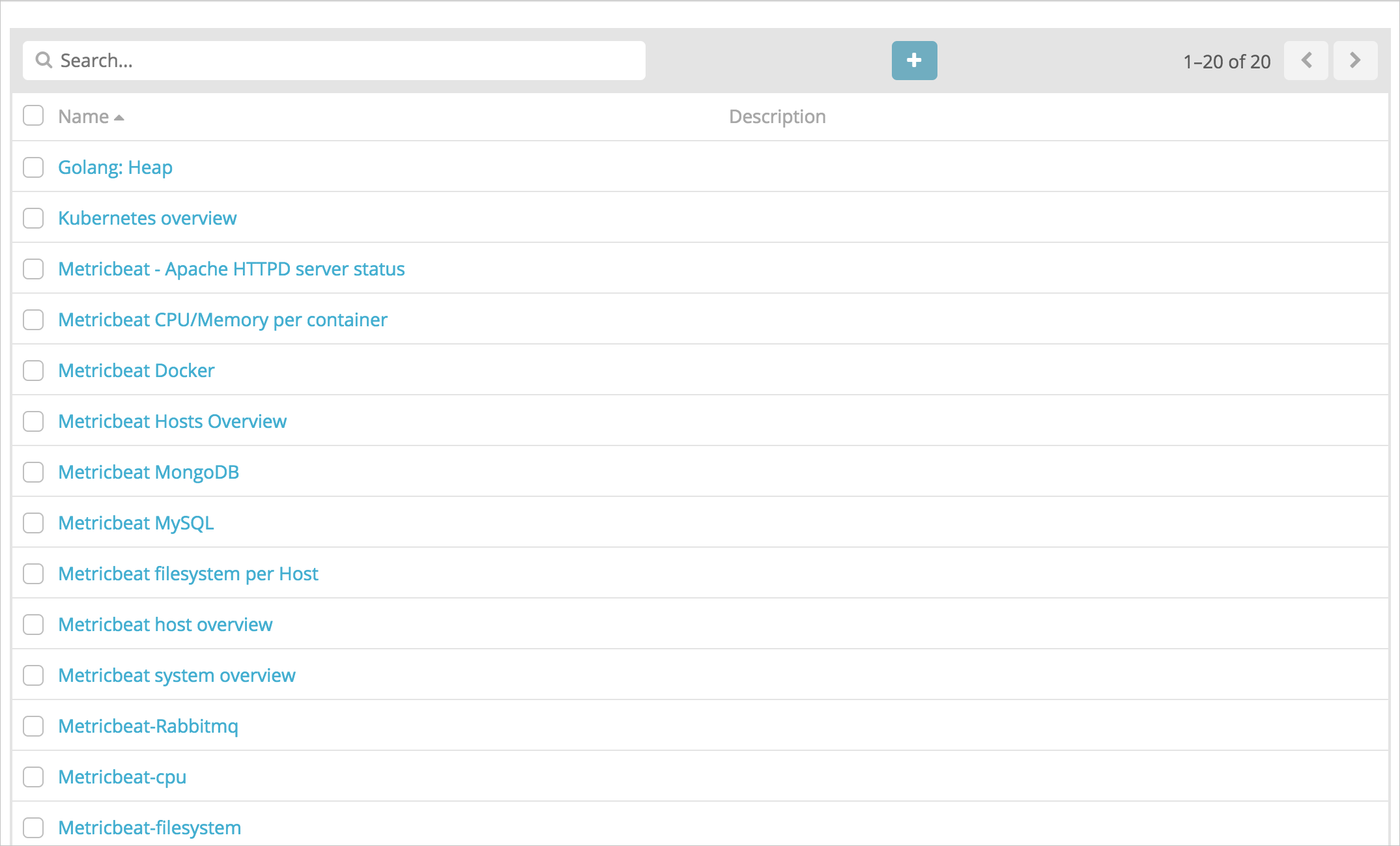Click the search magnifier icon
This screenshot has width=1400, height=846.
pyautogui.click(x=44, y=61)
